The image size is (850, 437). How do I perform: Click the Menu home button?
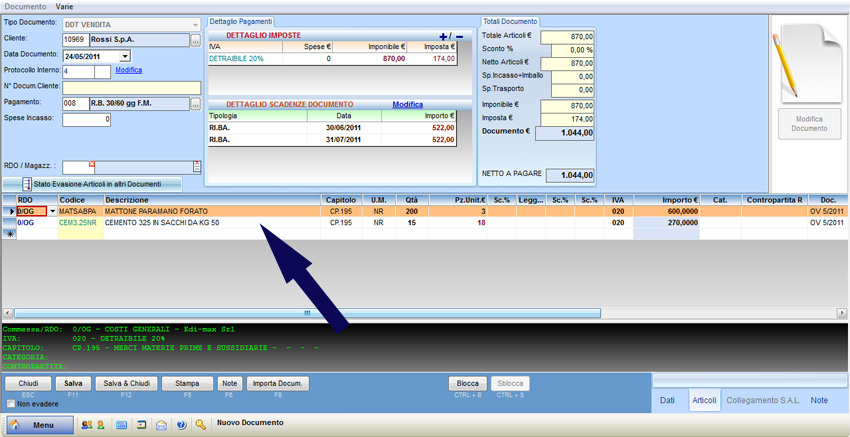tap(40, 425)
